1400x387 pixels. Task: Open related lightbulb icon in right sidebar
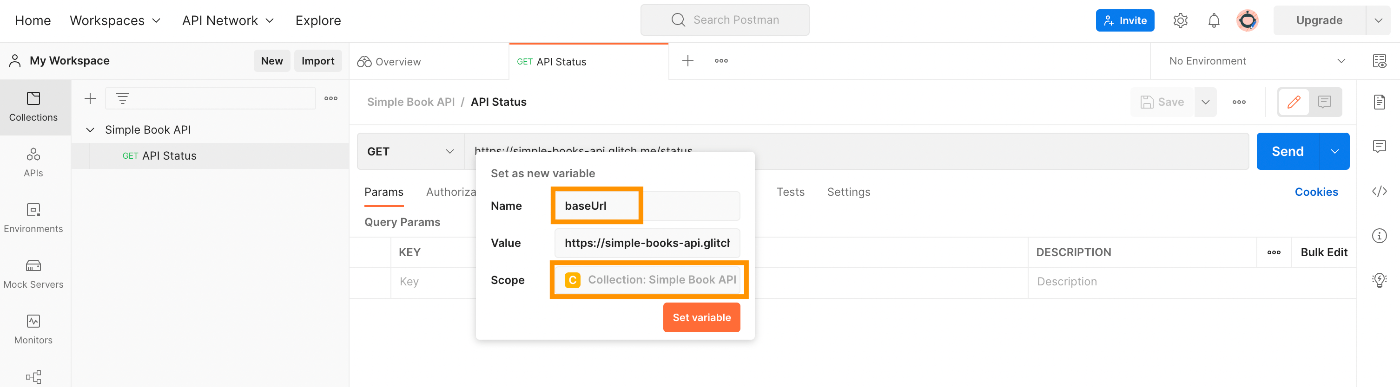[1380, 280]
